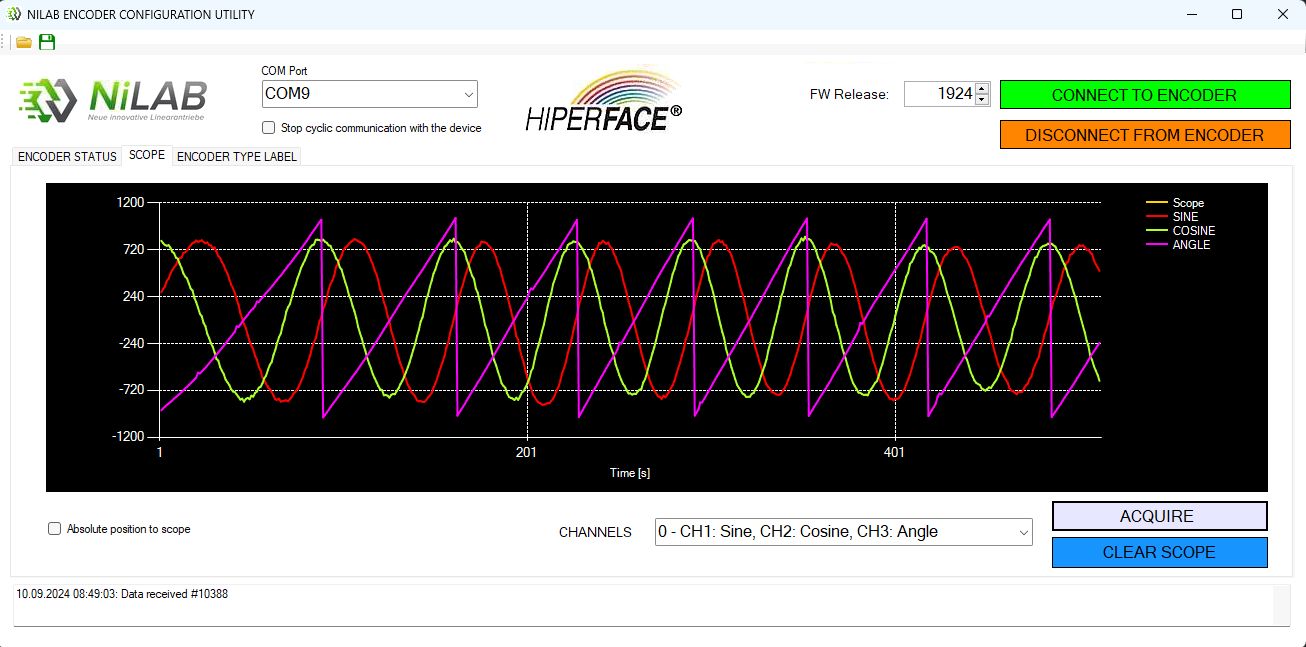Screen dimensions: 1306x647
Task: Select the SCOPE tab
Action: [x=146, y=155]
